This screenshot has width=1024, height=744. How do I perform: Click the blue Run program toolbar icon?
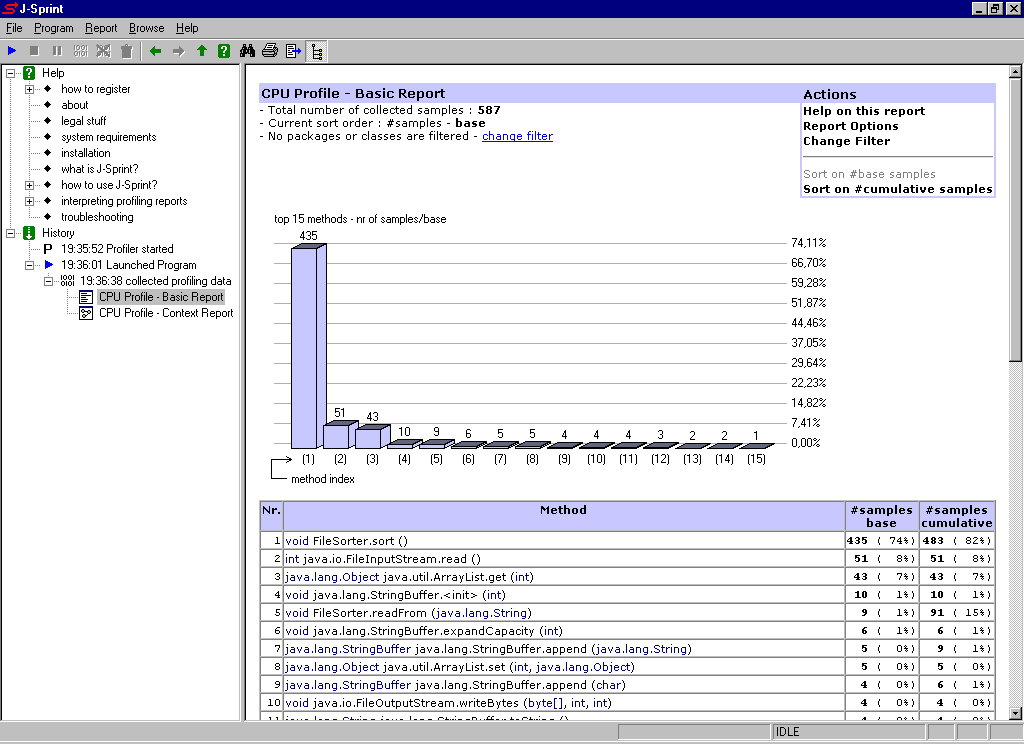coord(12,51)
